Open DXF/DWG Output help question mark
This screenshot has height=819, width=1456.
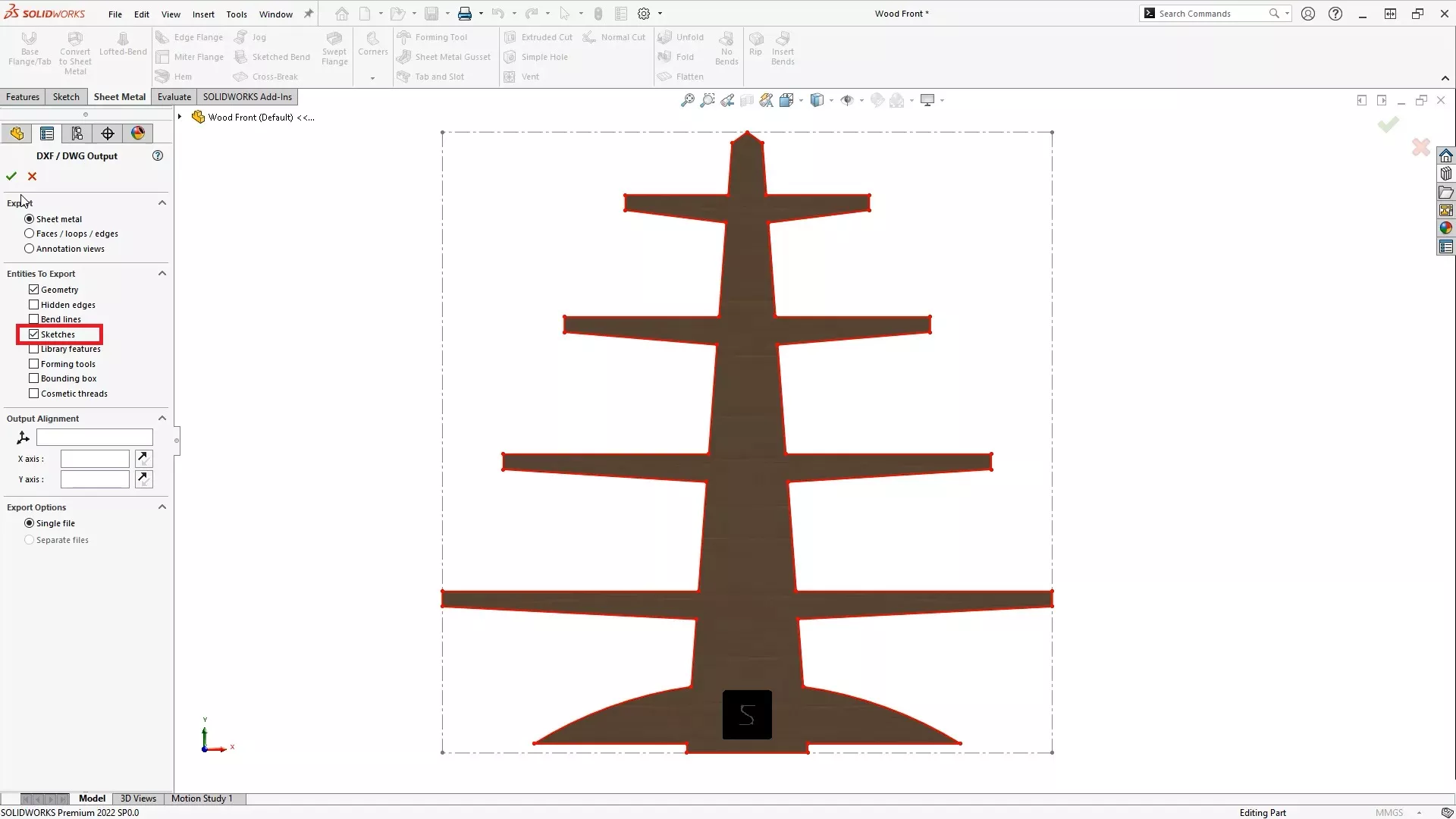pyautogui.click(x=158, y=155)
